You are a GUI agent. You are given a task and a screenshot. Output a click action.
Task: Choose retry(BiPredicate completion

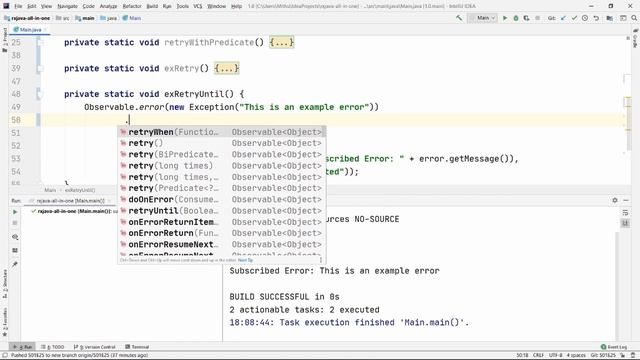(x=221, y=155)
